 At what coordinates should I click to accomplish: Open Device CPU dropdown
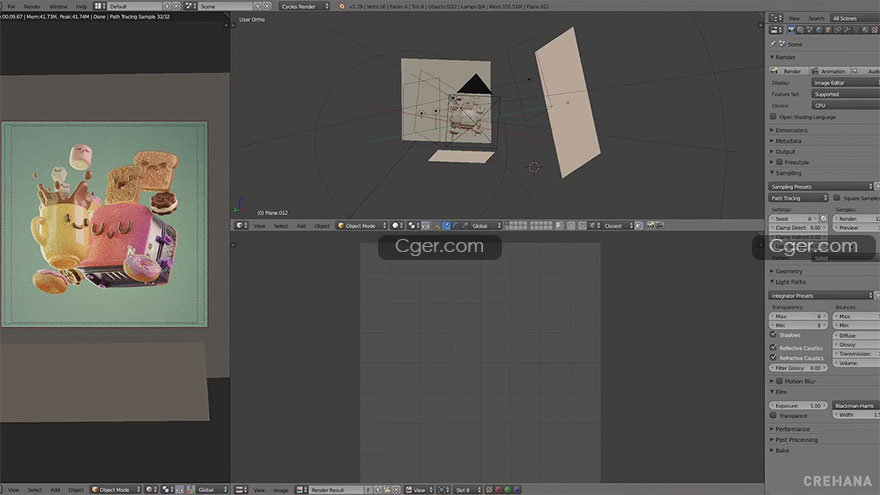[x=845, y=106]
